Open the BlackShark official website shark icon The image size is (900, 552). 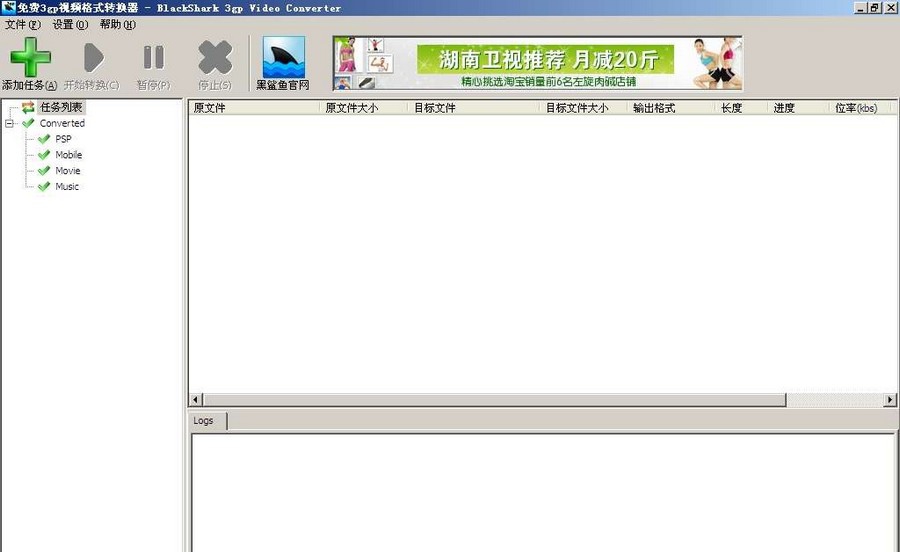point(284,57)
